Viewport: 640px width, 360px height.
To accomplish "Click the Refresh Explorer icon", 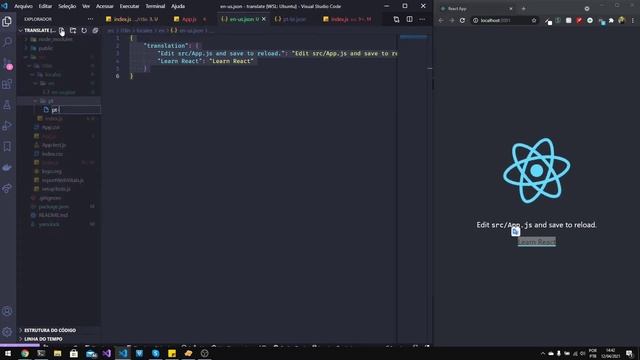I will 84,31.
